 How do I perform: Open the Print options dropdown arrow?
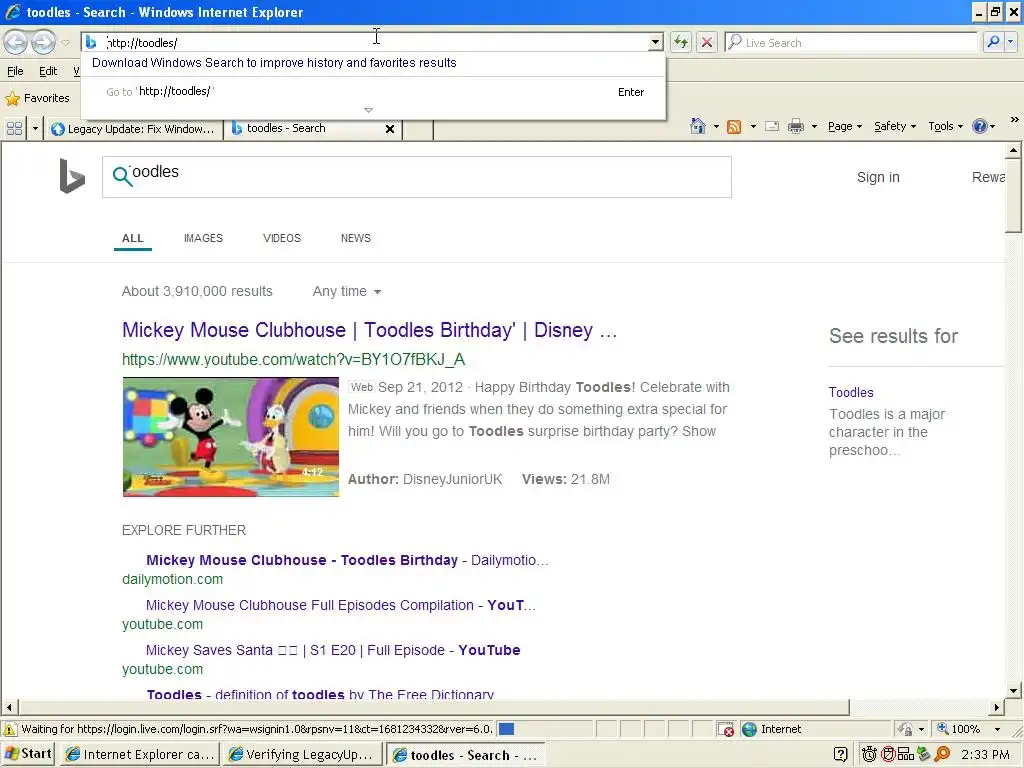coord(814,127)
